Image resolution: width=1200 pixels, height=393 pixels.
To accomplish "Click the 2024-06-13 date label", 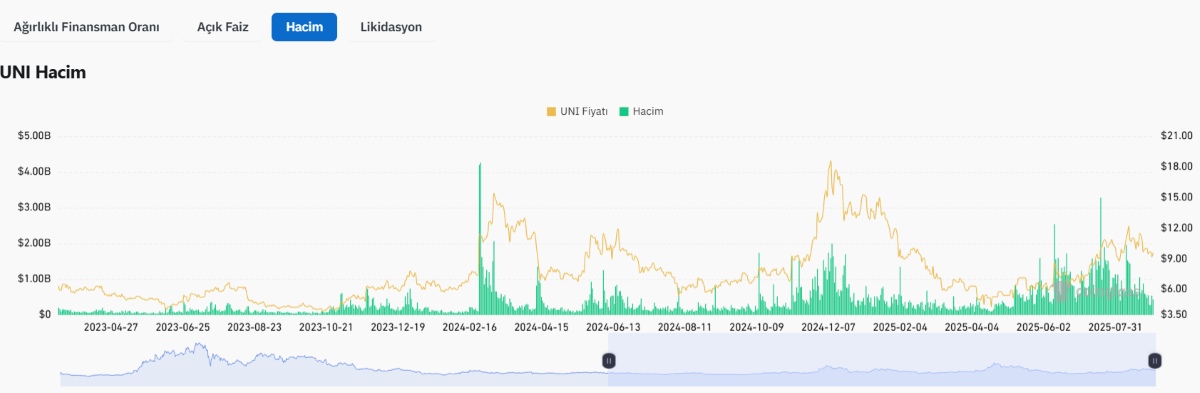I will pyautogui.click(x=613, y=327).
